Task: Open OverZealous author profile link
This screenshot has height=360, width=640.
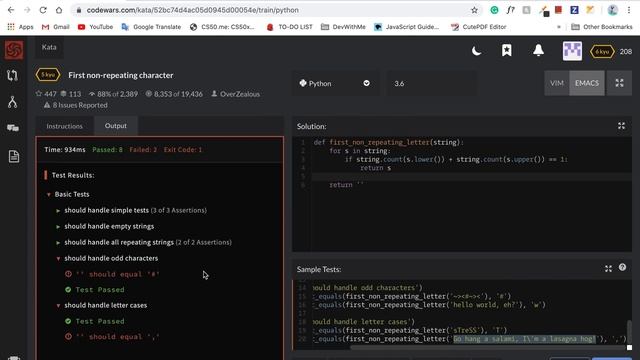Action: [236, 94]
